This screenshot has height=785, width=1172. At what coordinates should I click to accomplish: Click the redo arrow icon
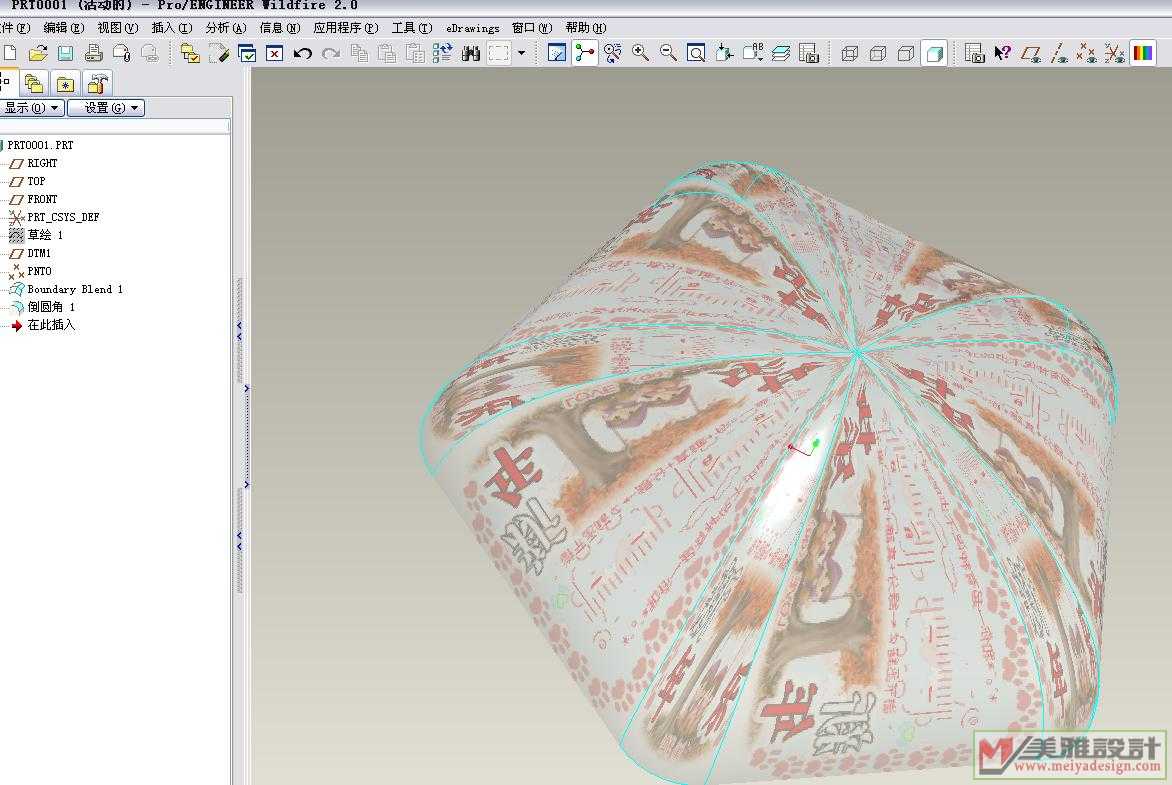[331, 53]
